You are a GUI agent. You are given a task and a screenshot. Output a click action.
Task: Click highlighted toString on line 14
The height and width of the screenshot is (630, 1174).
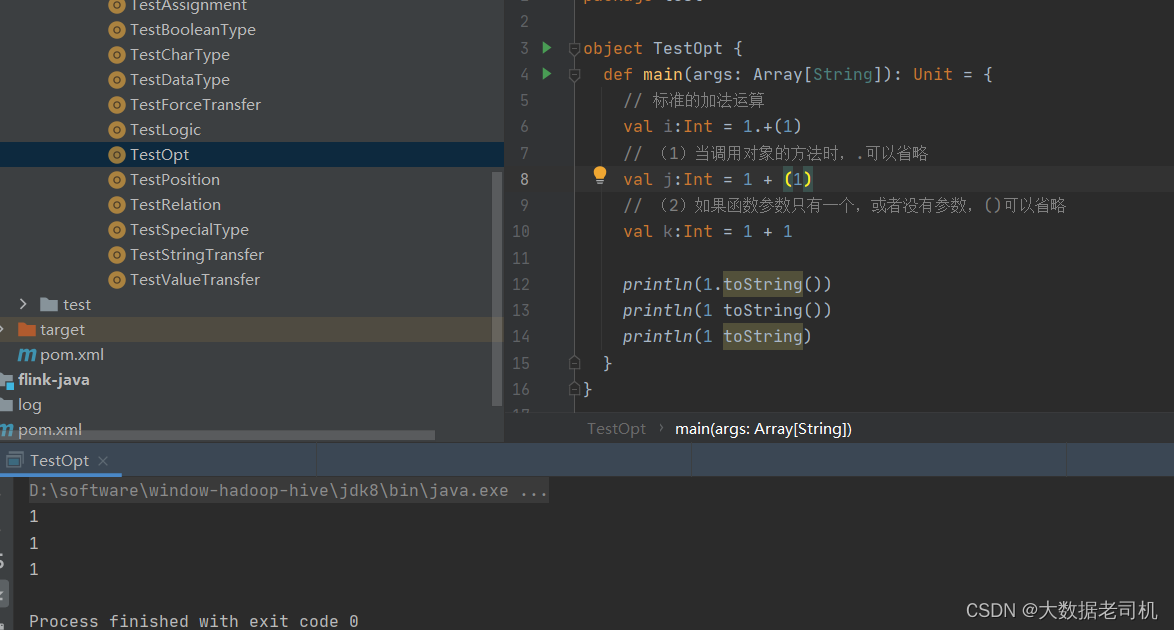[762, 336]
